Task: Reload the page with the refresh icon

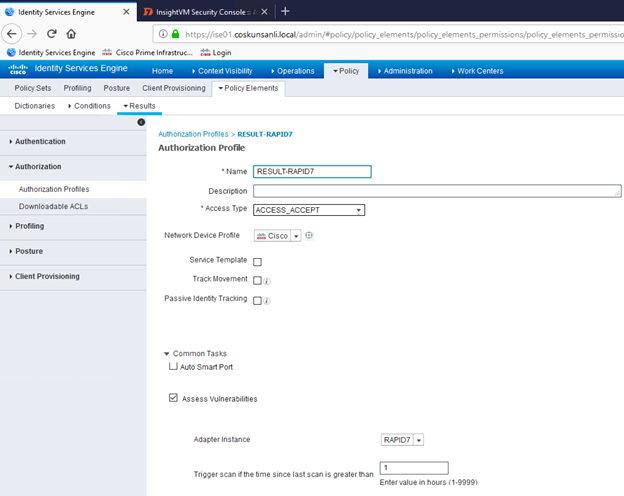Action: point(51,34)
